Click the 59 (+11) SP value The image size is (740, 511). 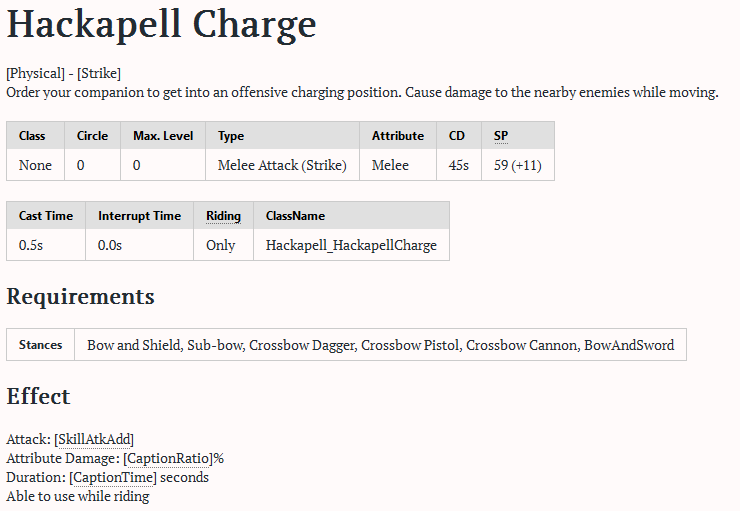518,165
